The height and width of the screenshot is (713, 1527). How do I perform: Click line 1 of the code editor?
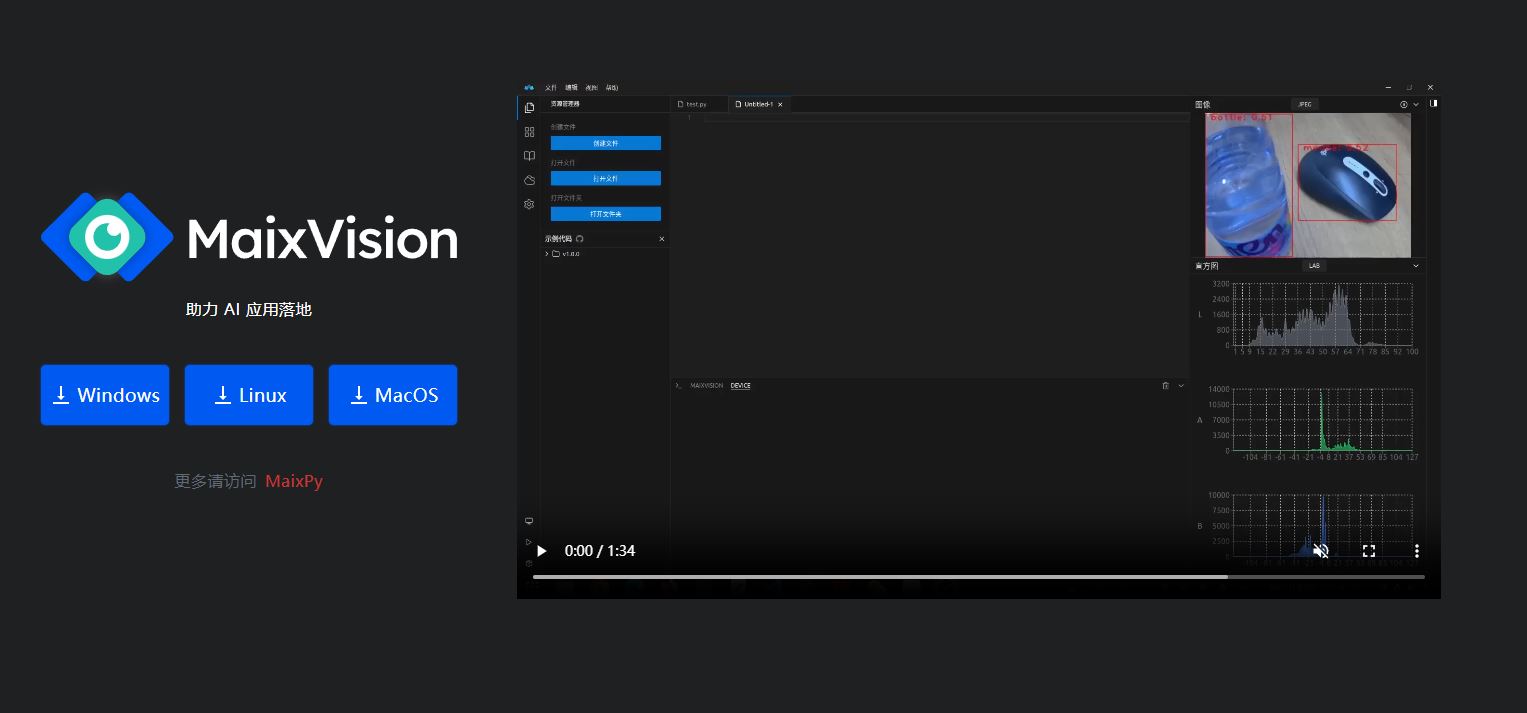click(x=945, y=118)
